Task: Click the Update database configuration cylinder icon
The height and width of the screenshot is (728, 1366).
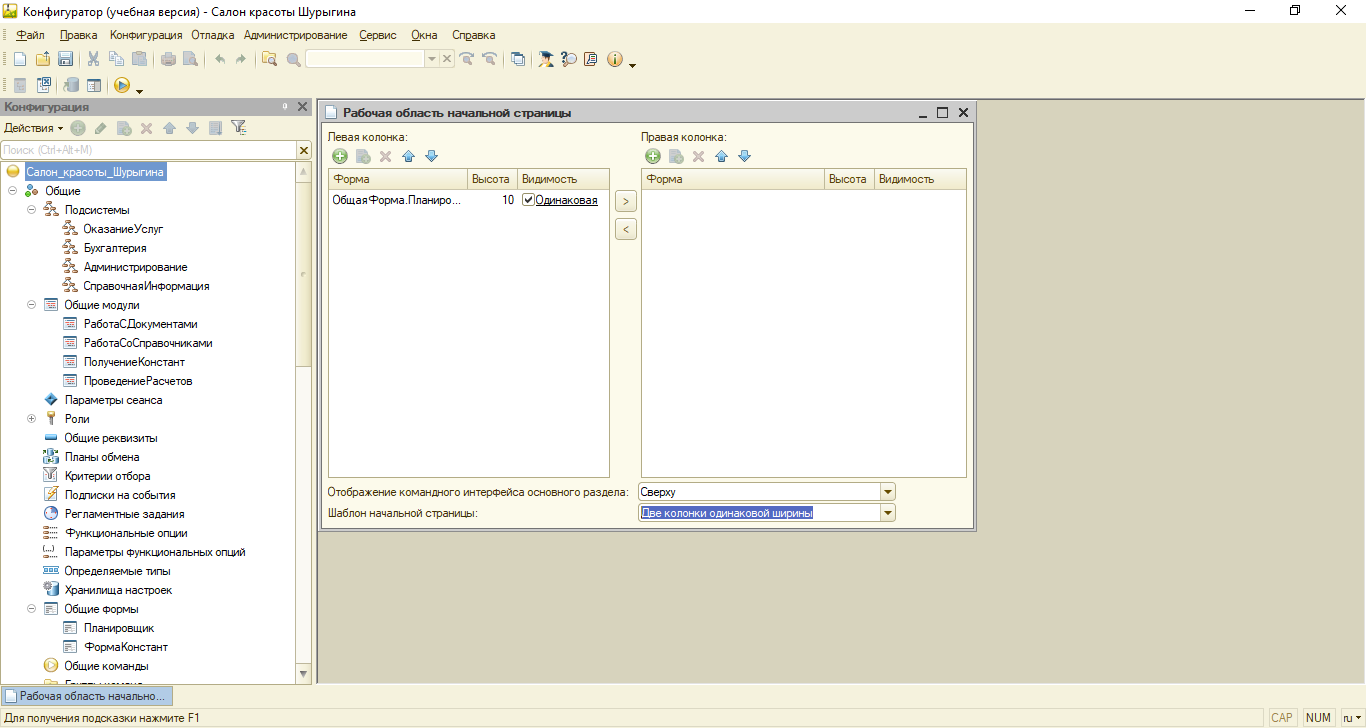Action: click(x=71, y=86)
